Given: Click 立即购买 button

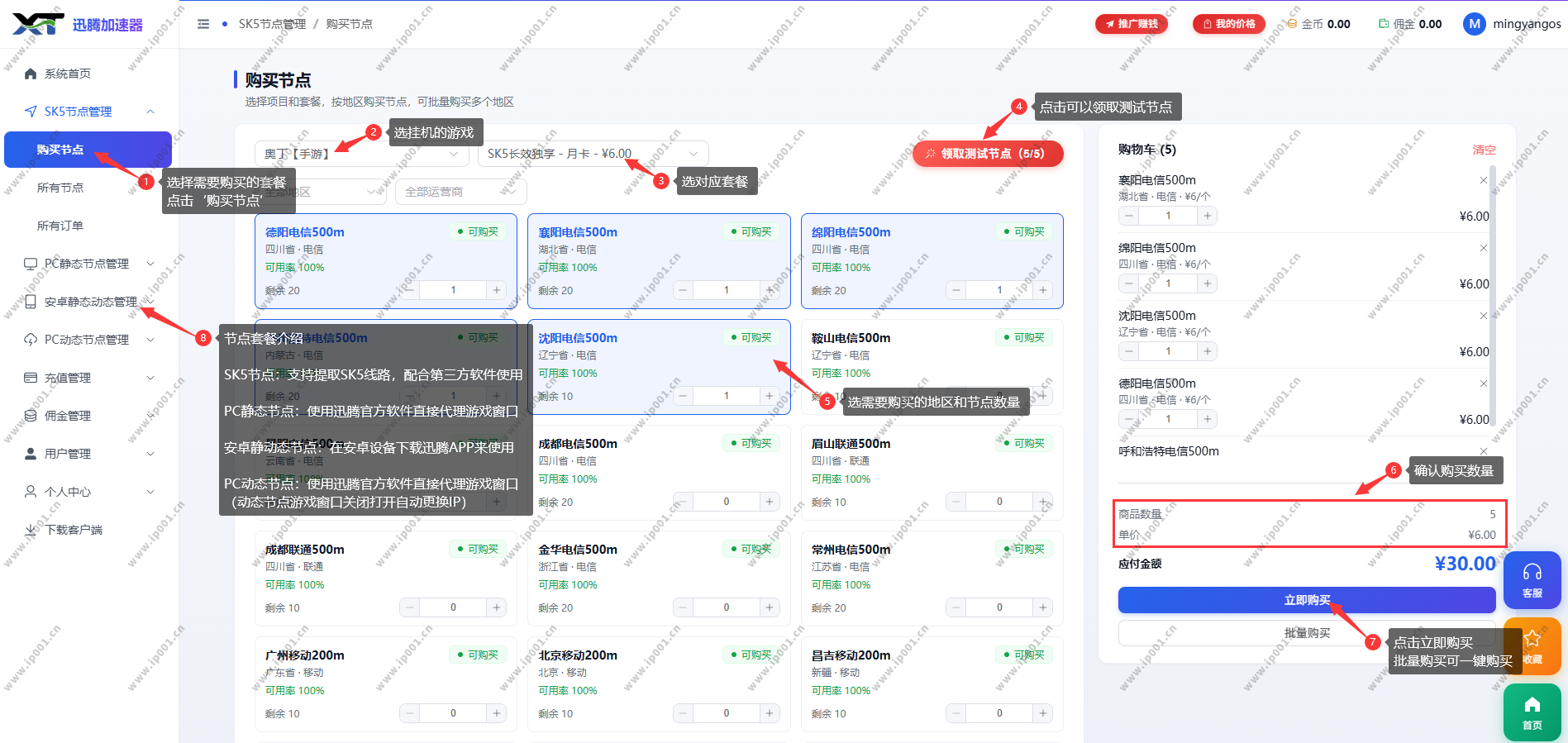Looking at the screenshot, I should pyautogui.click(x=1307, y=600).
